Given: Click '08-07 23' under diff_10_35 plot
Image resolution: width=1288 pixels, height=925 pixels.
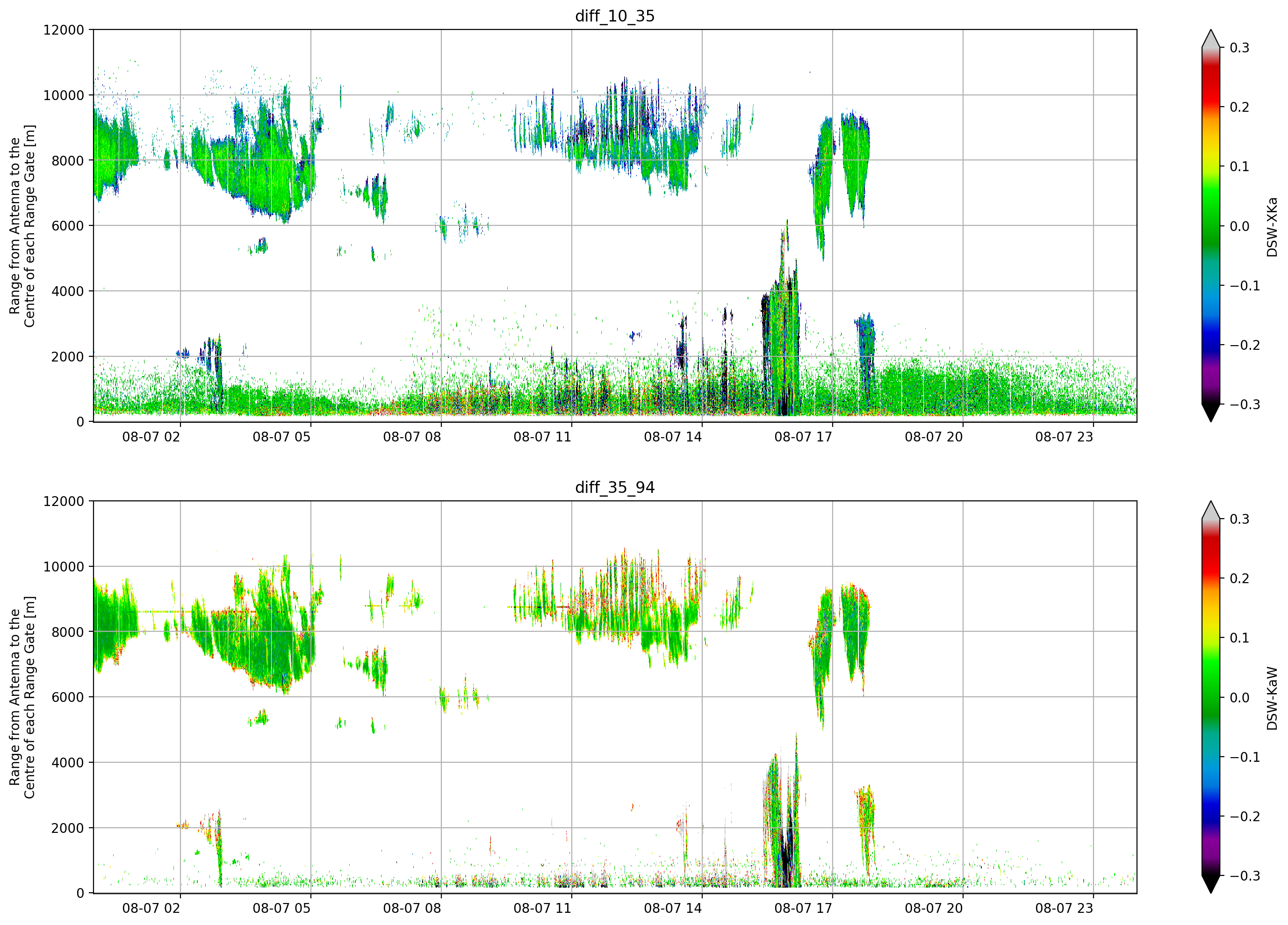Looking at the screenshot, I should point(1064,437).
